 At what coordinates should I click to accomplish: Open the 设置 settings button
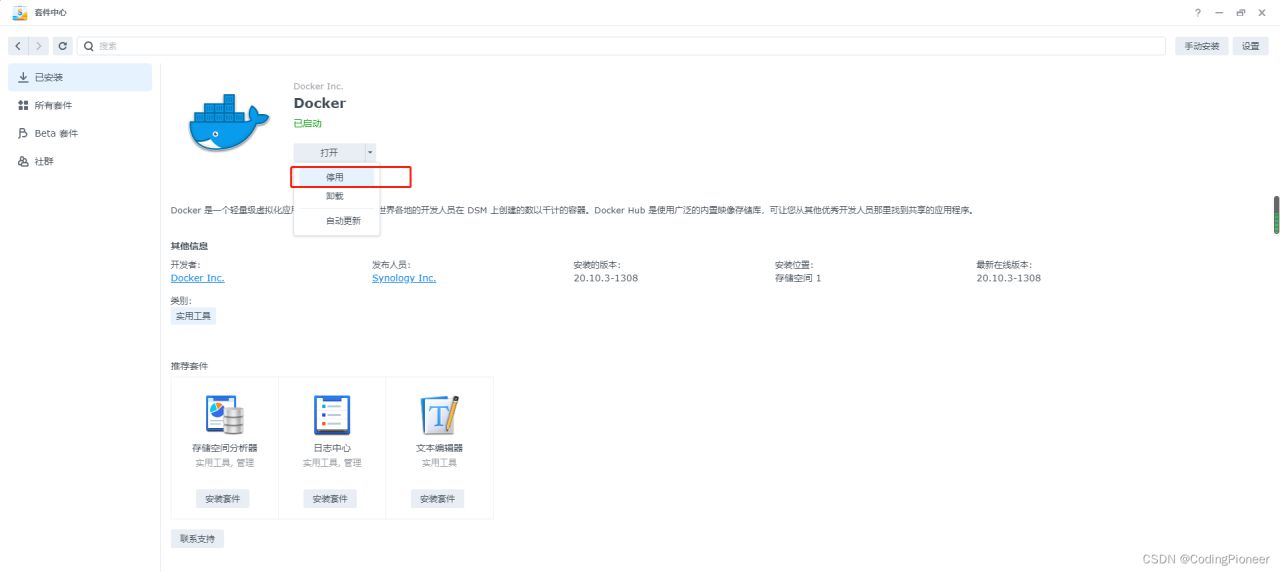coord(1251,46)
